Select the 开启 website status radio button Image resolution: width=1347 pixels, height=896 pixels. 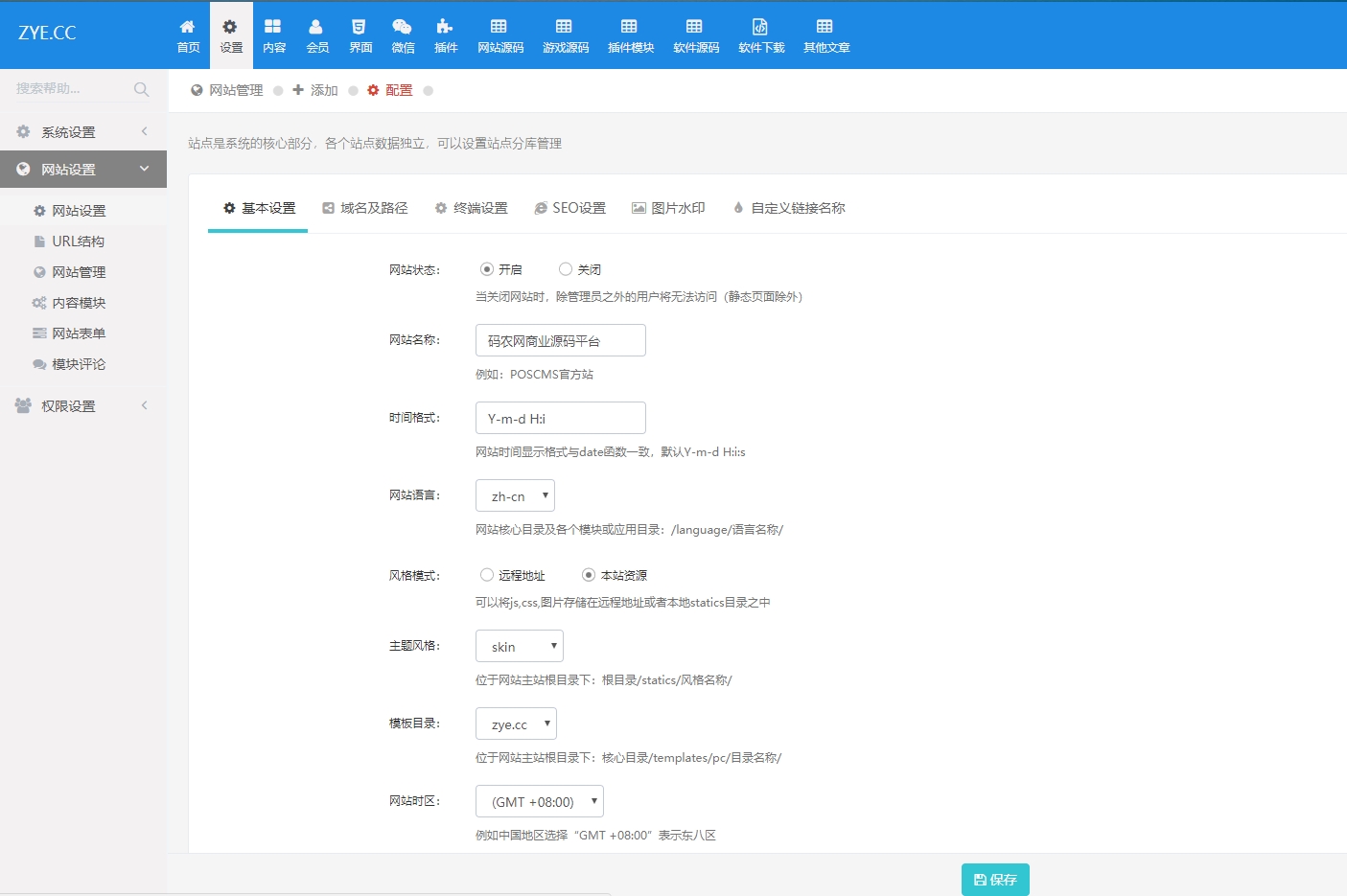(487, 269)
